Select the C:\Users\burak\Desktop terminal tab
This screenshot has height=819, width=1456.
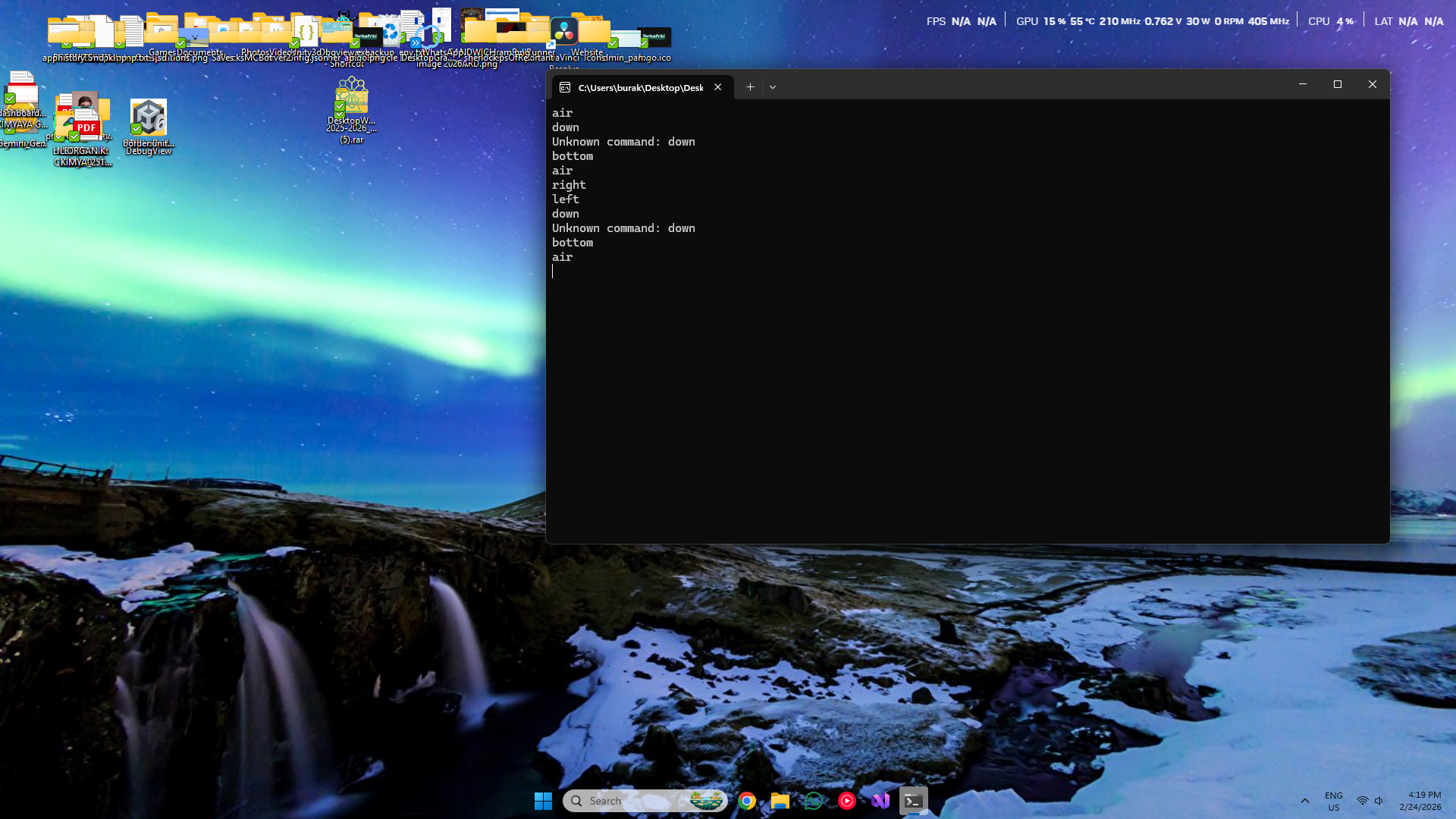pos(642,87)
